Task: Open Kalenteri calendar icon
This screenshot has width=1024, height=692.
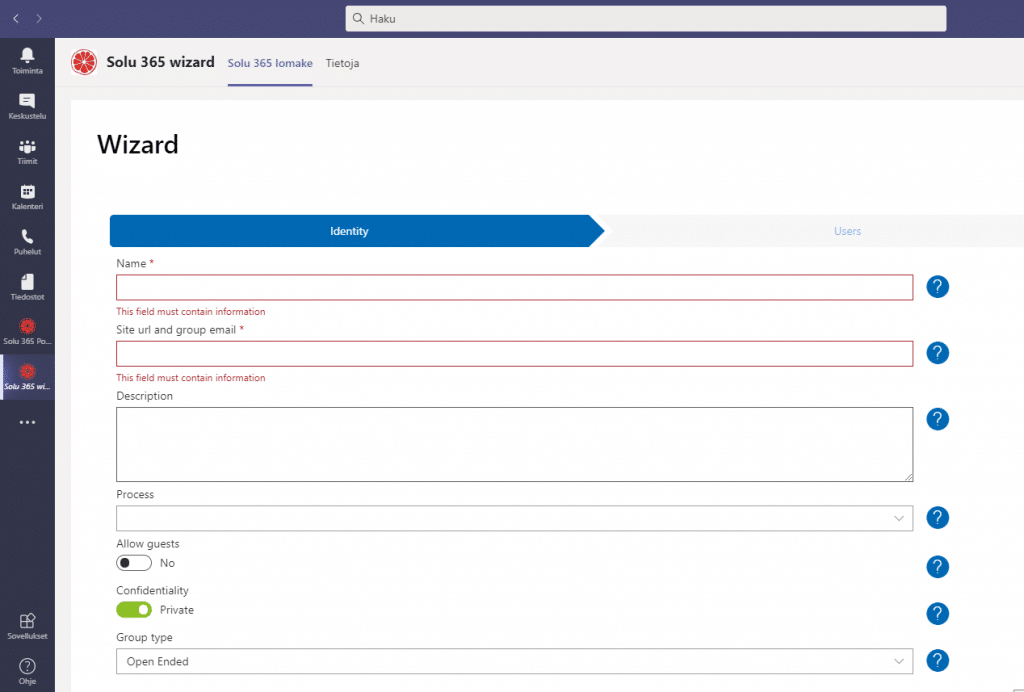Action: click(27, 196)
